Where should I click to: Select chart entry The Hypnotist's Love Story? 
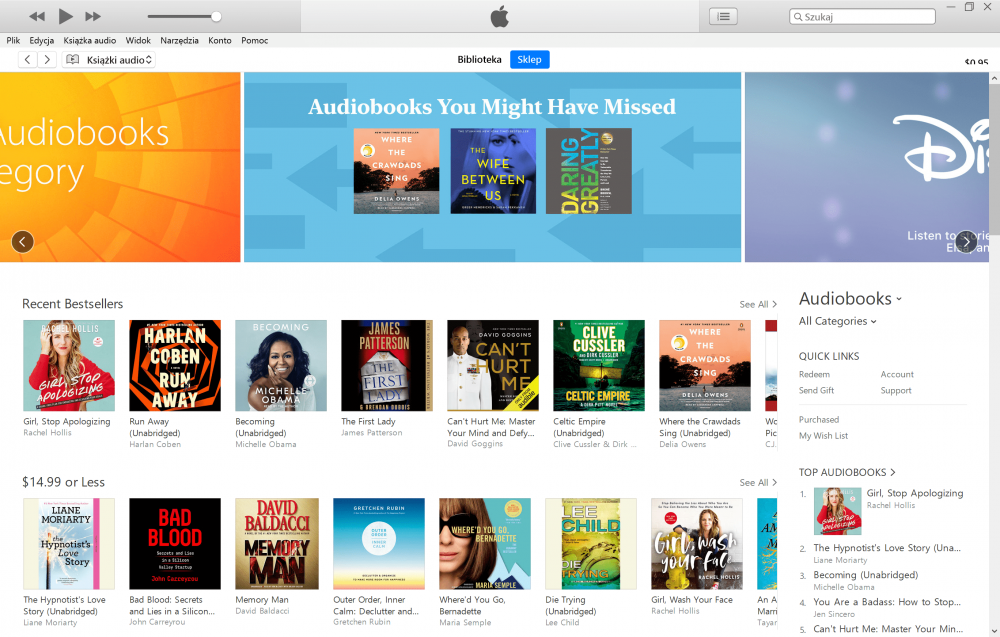coord(886,548)
